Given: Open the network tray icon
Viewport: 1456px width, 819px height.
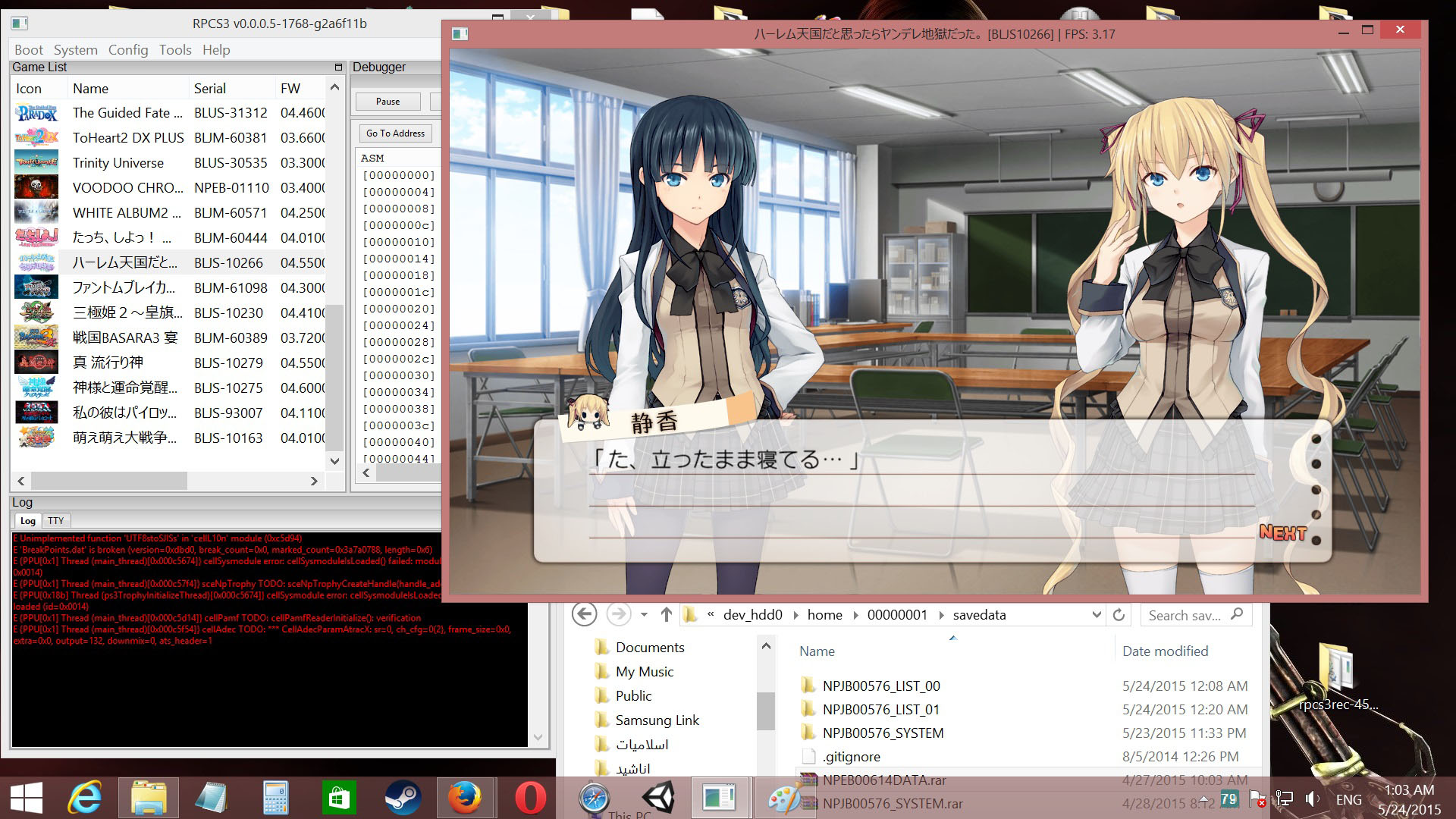Looking at the screenshot, I should point(1284,799).
